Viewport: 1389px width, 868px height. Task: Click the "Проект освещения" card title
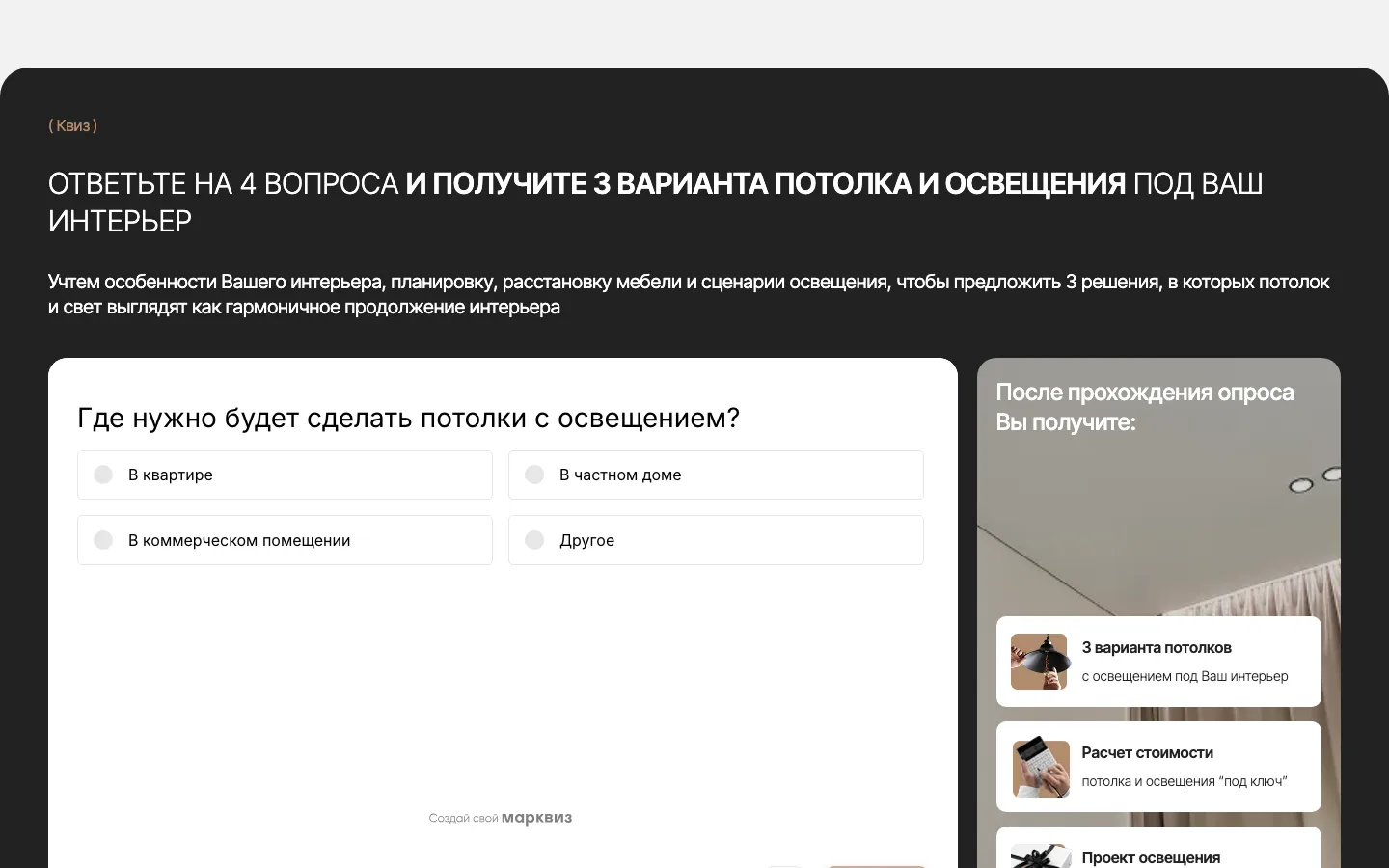[x=1151, y=857]
